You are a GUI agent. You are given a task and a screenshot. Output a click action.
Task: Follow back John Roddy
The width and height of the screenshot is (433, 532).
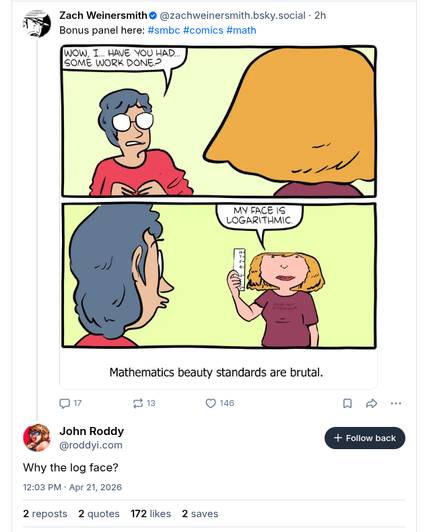pos(365,438)
